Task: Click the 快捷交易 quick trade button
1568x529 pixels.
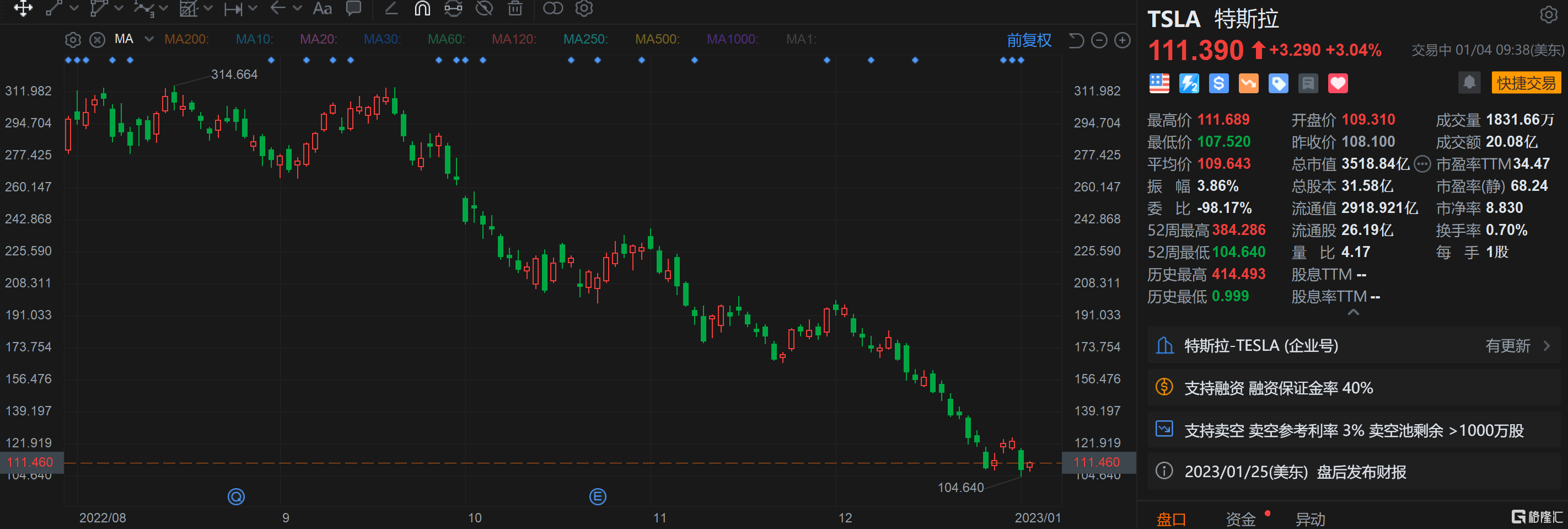Action: (x=1527, y=83)
